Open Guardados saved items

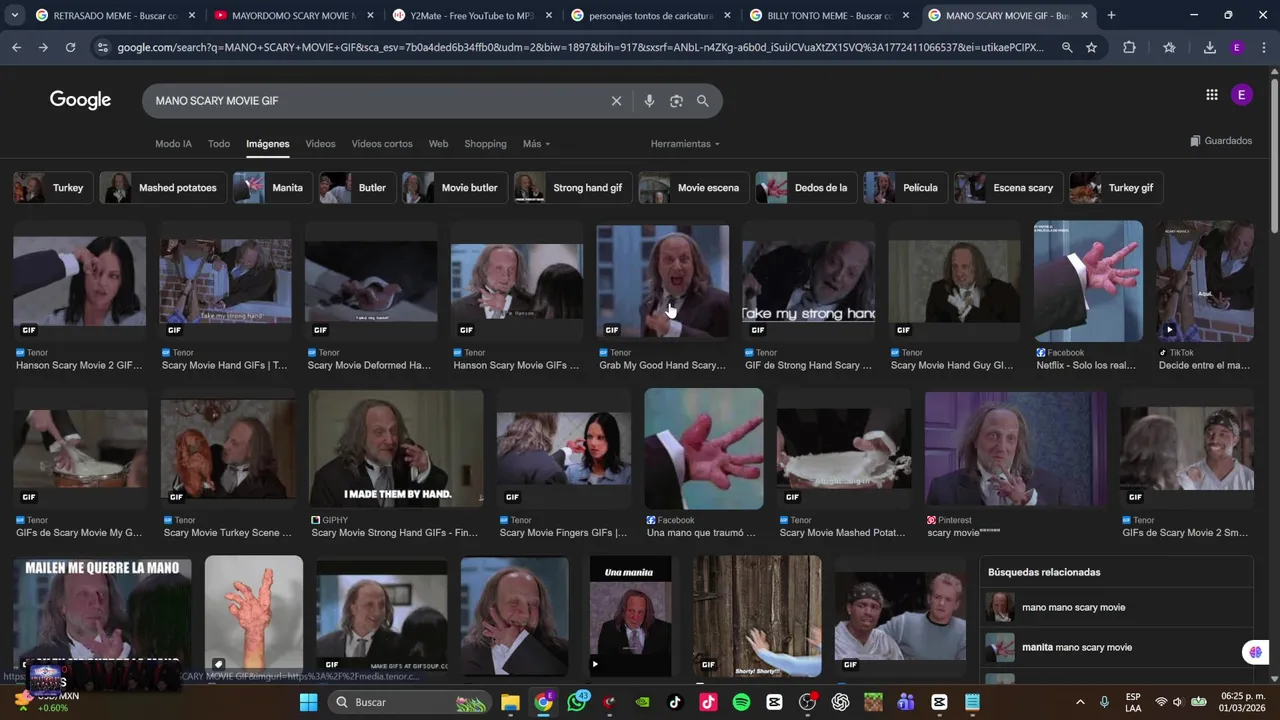click(1221, 141)
